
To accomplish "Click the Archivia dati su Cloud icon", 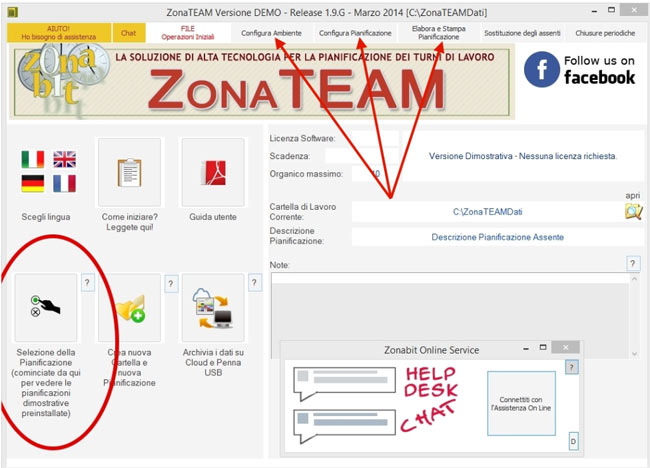I will pyautogui.click(x=213, y=307).
